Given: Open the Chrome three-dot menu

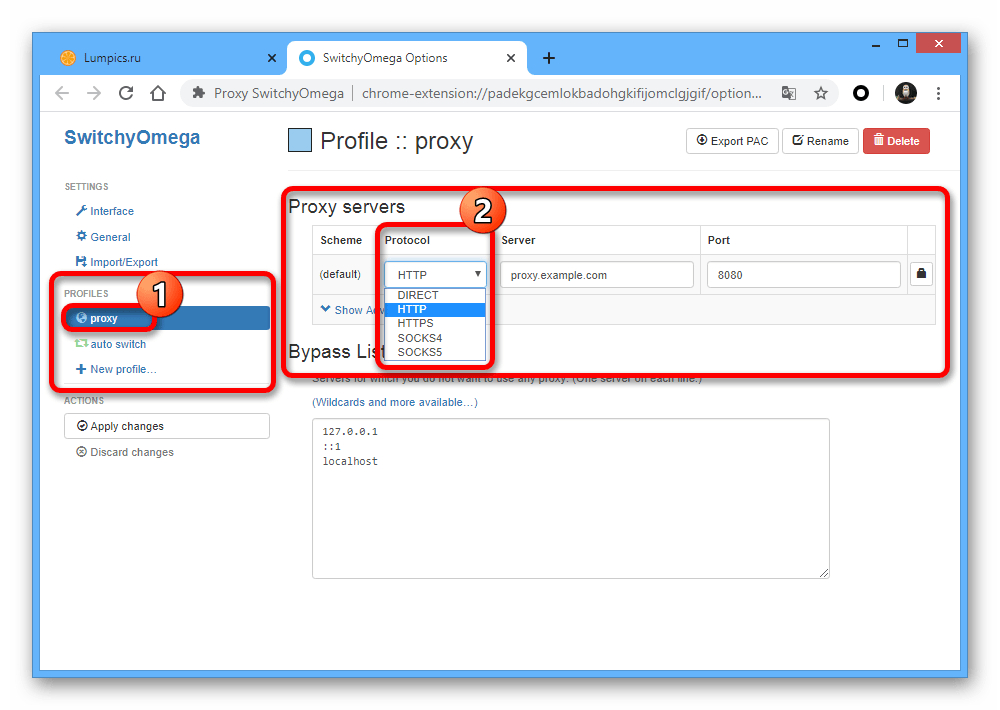Looking at the screenshot, I should point(938,93).
